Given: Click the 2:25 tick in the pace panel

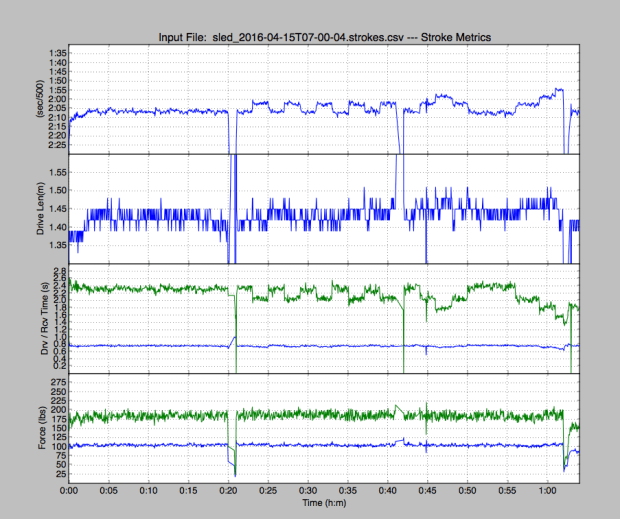Looking at the screenshot, I should [57, 145].
